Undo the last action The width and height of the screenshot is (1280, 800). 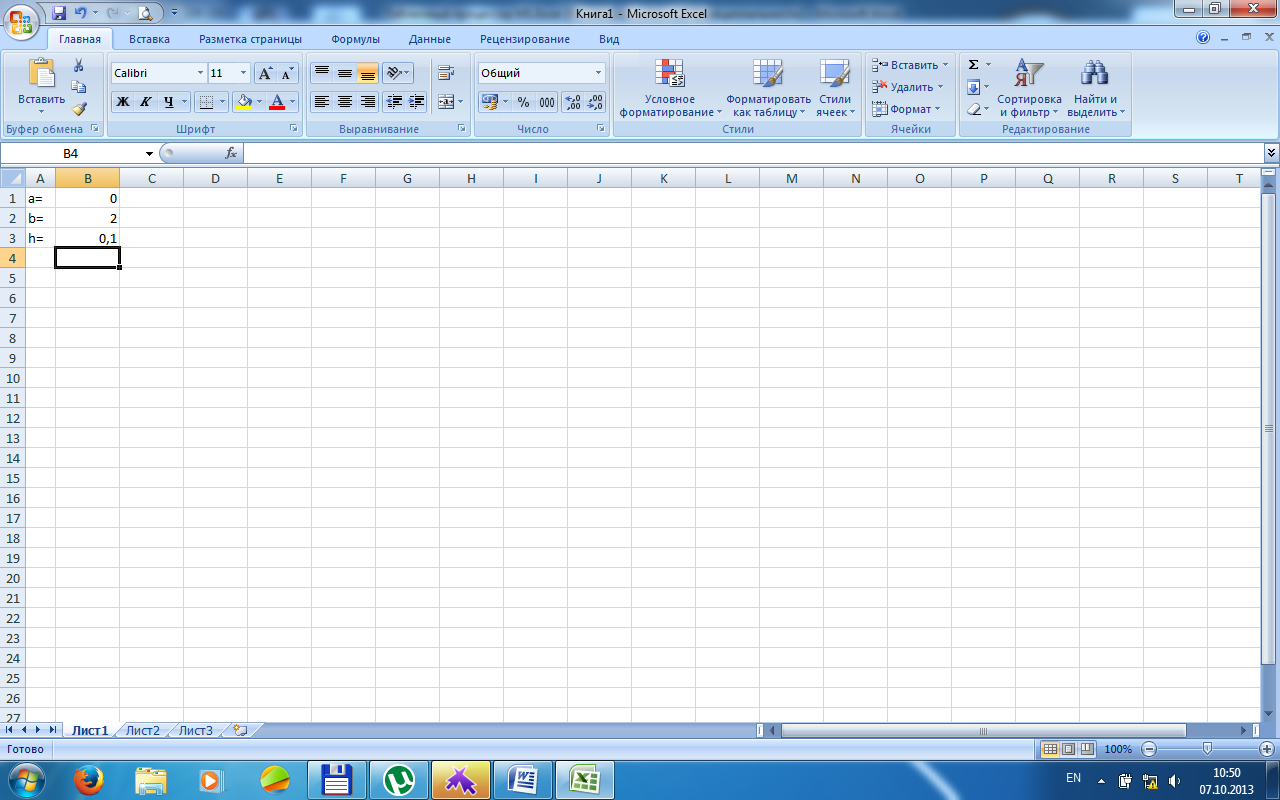pyautogui.click(x=81, y=13)
